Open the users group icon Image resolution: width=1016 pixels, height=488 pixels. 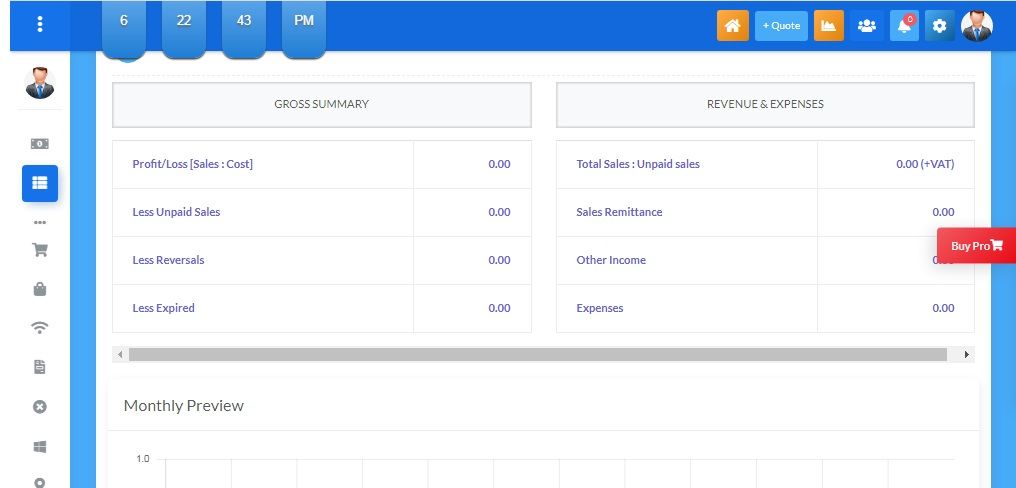[x=866, y=26]
